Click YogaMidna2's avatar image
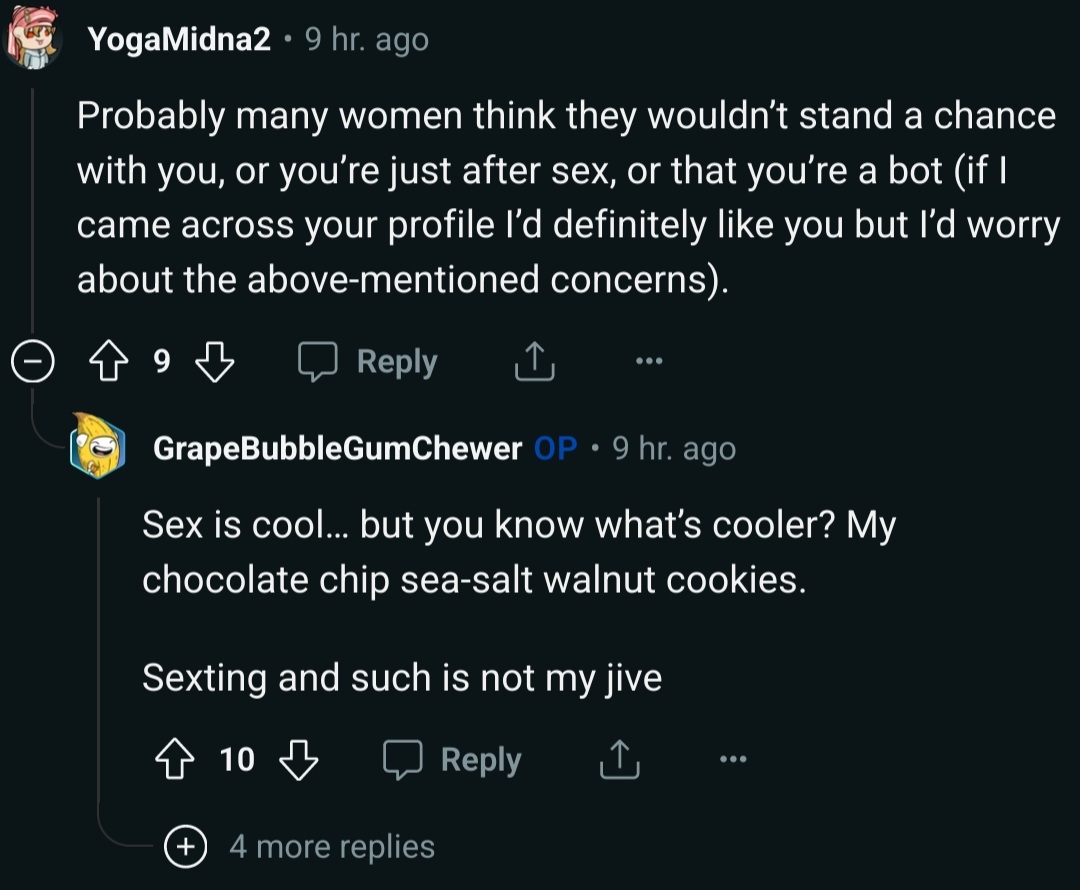This screenshot has width=1080, height=890. pyautogui.click(x=32, y=38)
